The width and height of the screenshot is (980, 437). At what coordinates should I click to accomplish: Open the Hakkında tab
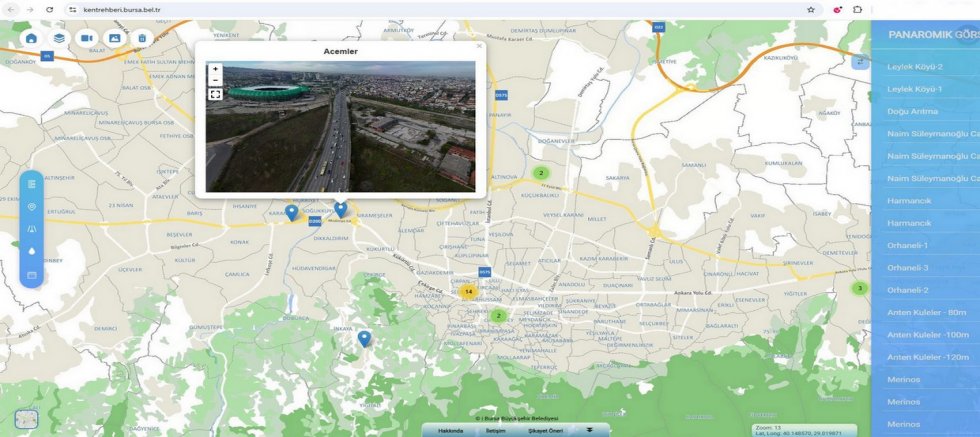(x=451, y=431)
